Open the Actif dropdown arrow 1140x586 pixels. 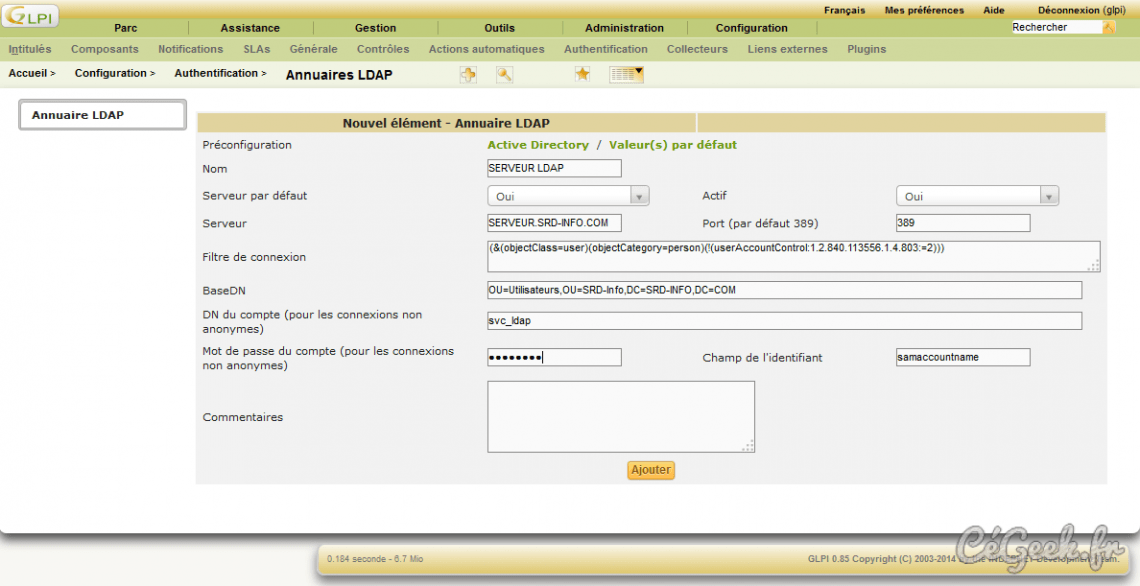tap(1049, 195)
